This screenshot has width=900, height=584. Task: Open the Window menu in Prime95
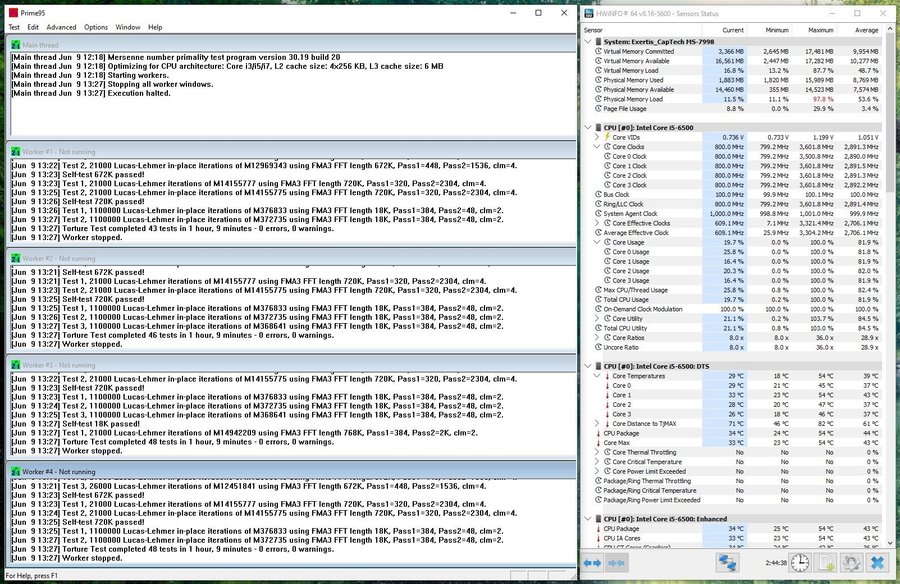point(128,27)
